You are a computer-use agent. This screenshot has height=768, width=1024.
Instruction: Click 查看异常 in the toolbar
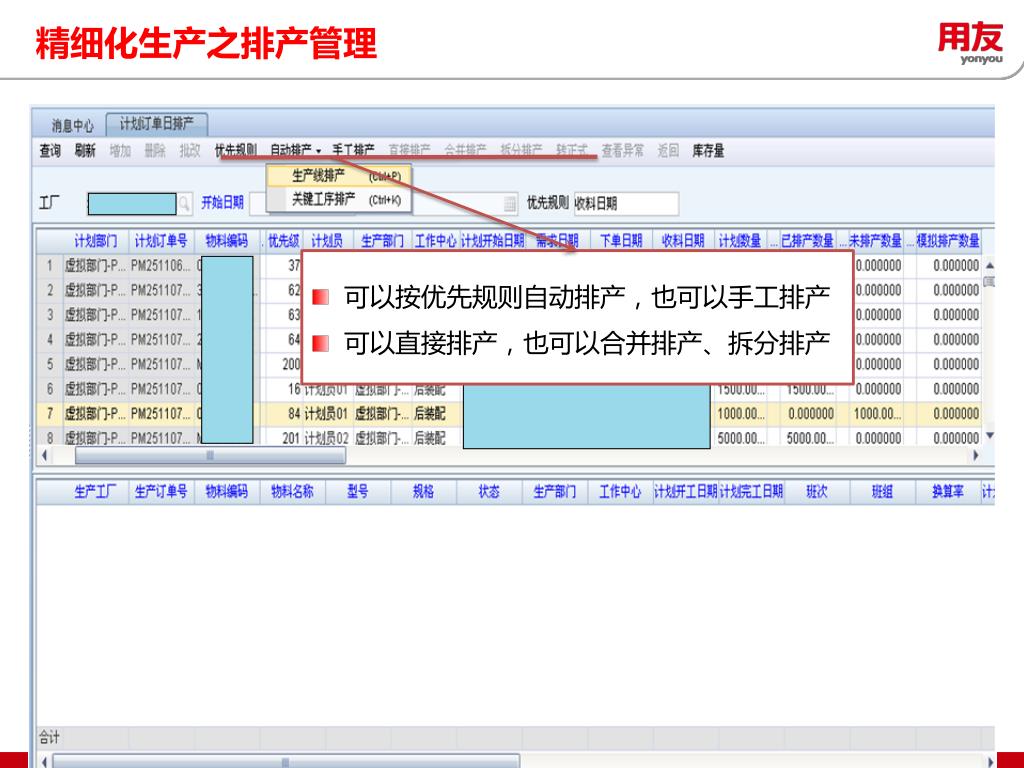pyautogui.click(x=622, y=151)
